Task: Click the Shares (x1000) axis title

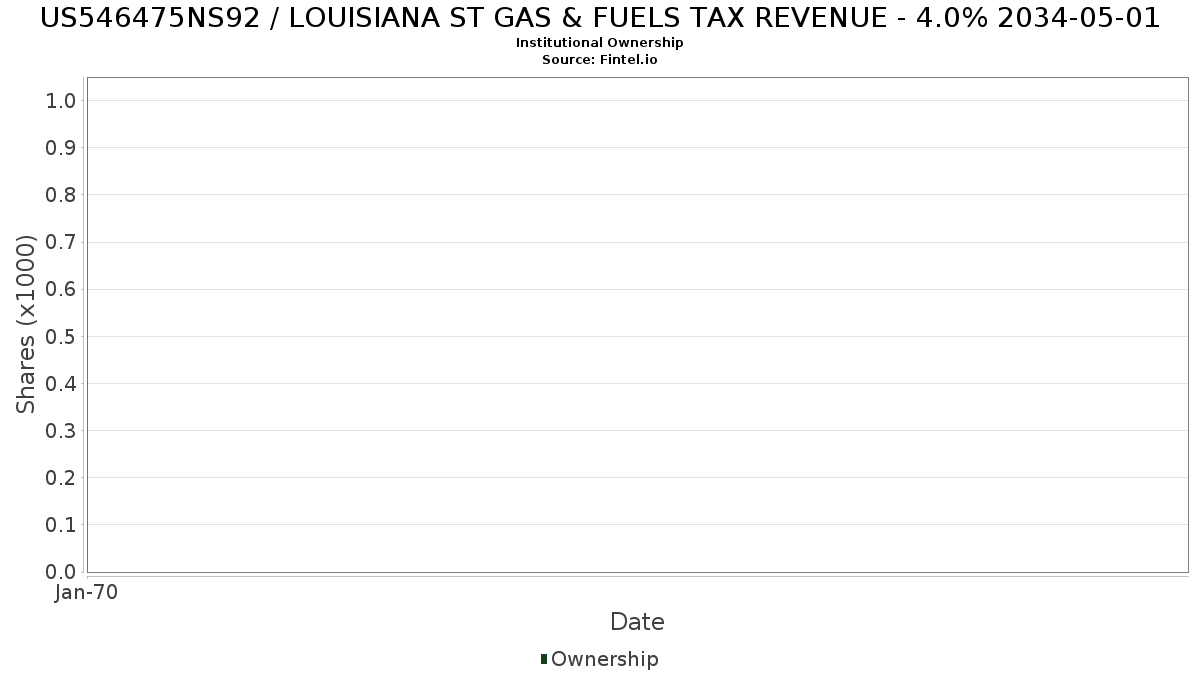Action: [26, 324]
